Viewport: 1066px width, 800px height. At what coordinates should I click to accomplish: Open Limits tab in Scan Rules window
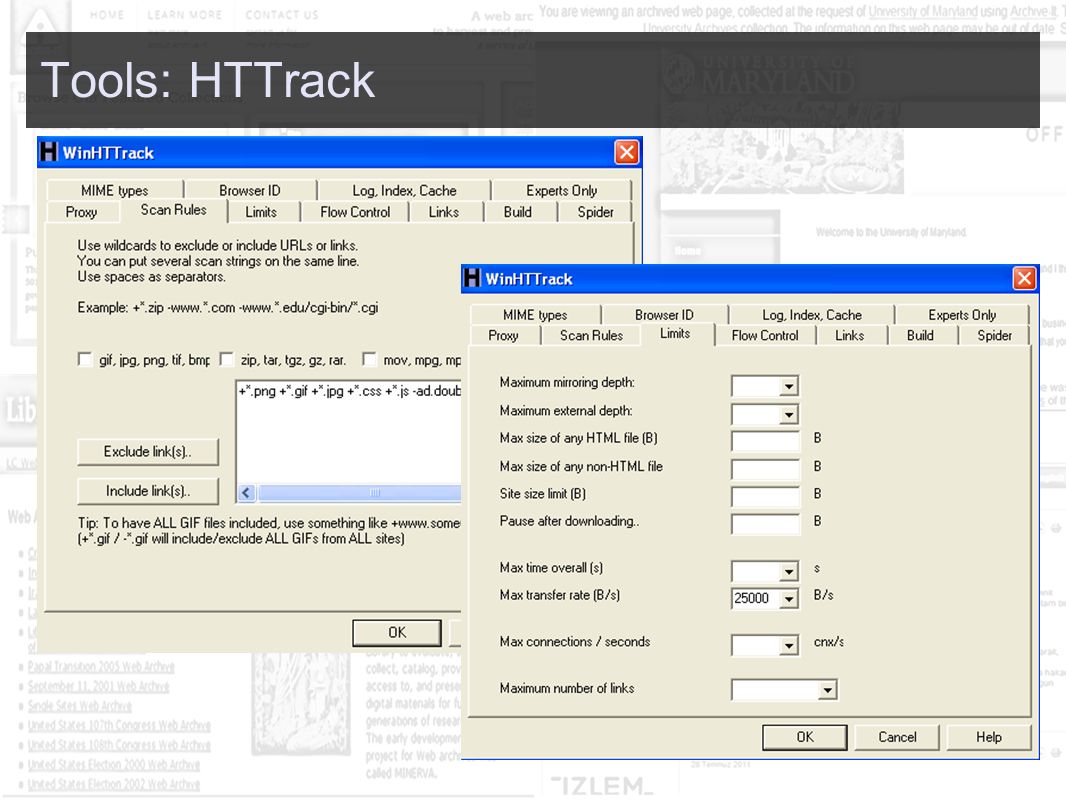pos(261,212)
